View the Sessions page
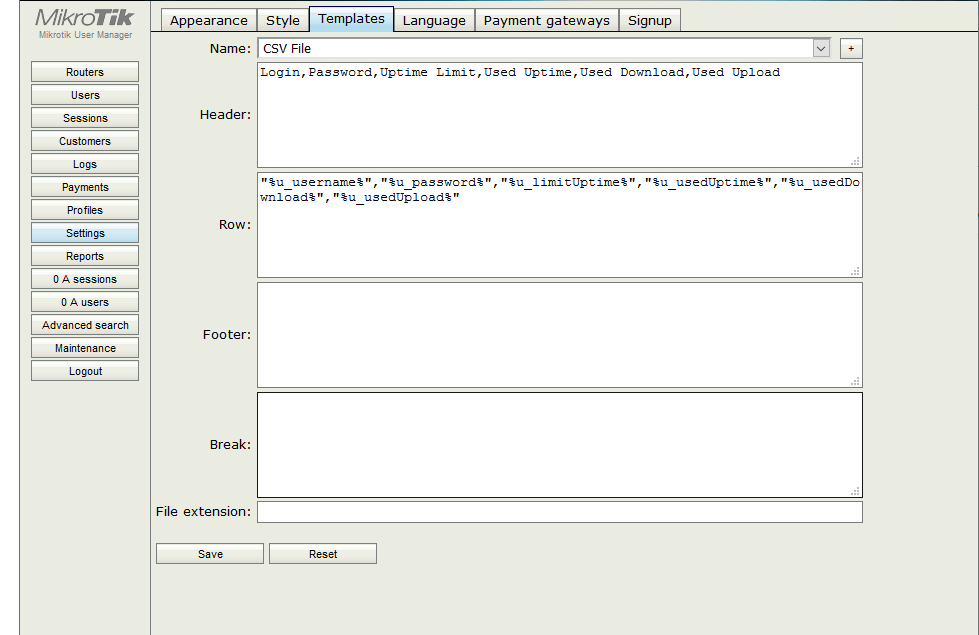Image resolution: width=979 pixels, height=635 pixels. coord(85,118)
